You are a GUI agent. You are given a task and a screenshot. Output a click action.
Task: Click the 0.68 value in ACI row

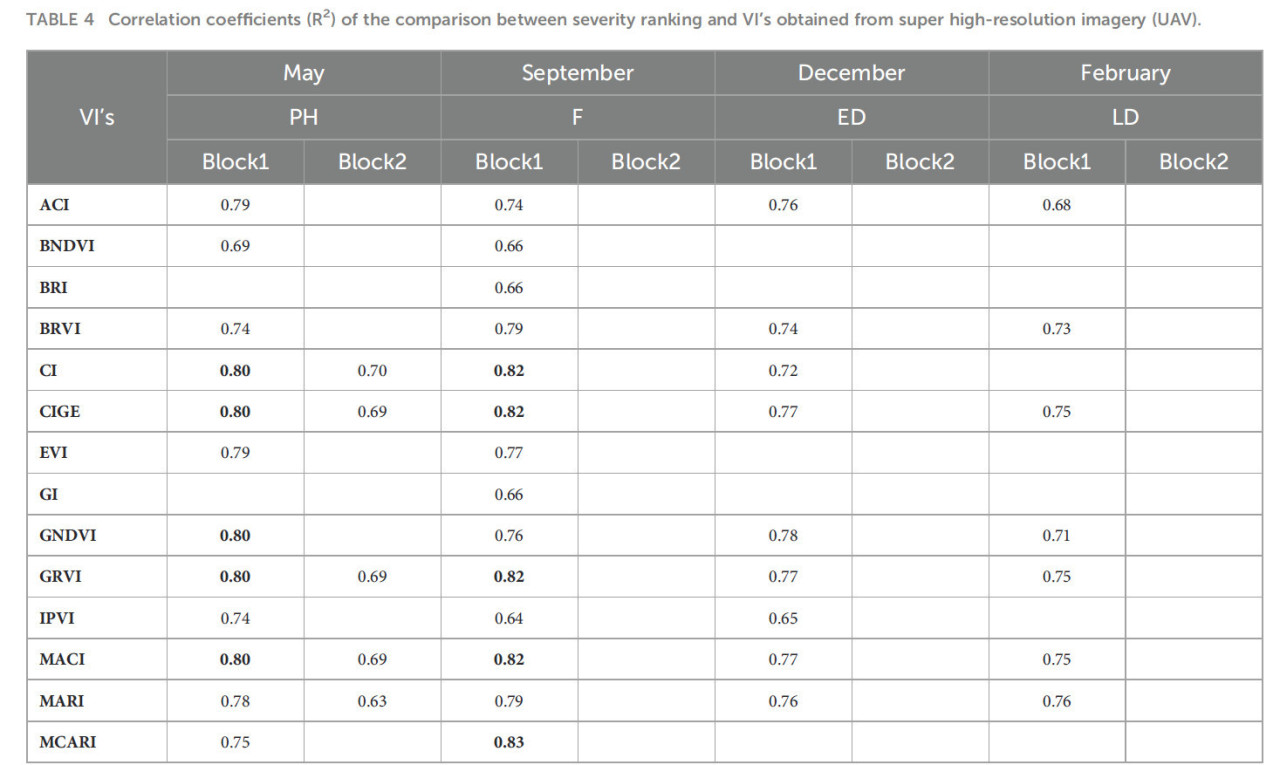point(1056,205)
